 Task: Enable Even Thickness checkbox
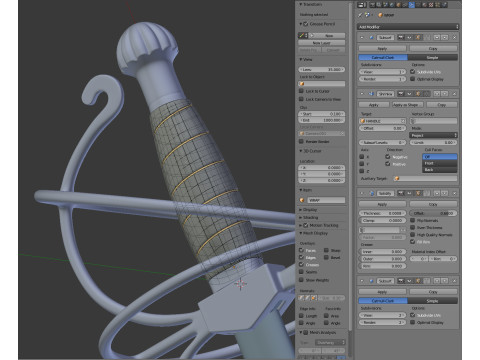coord(412,227)
